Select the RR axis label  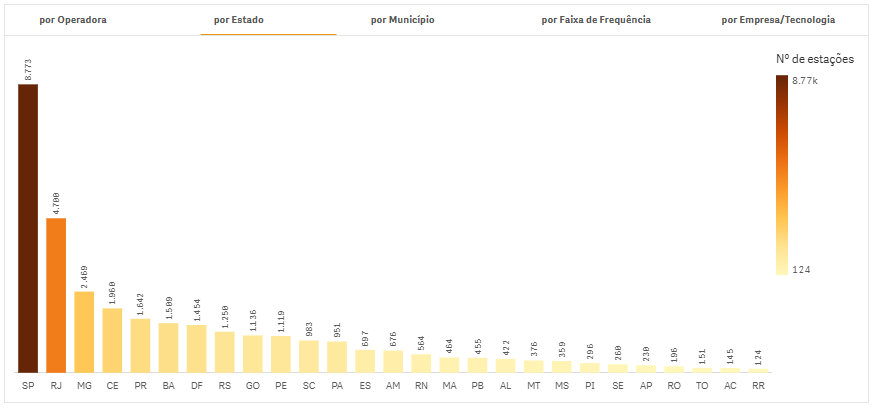click(758, 384)
